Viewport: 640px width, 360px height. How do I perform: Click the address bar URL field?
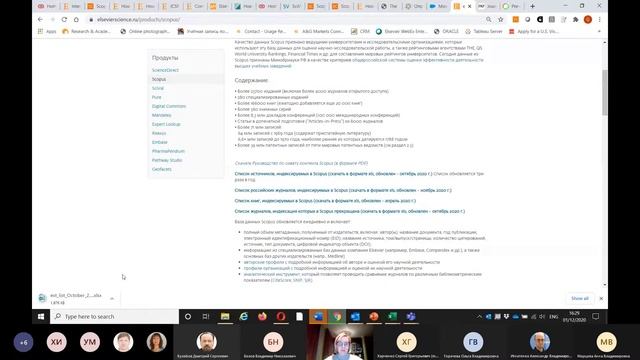click(286, 19)
